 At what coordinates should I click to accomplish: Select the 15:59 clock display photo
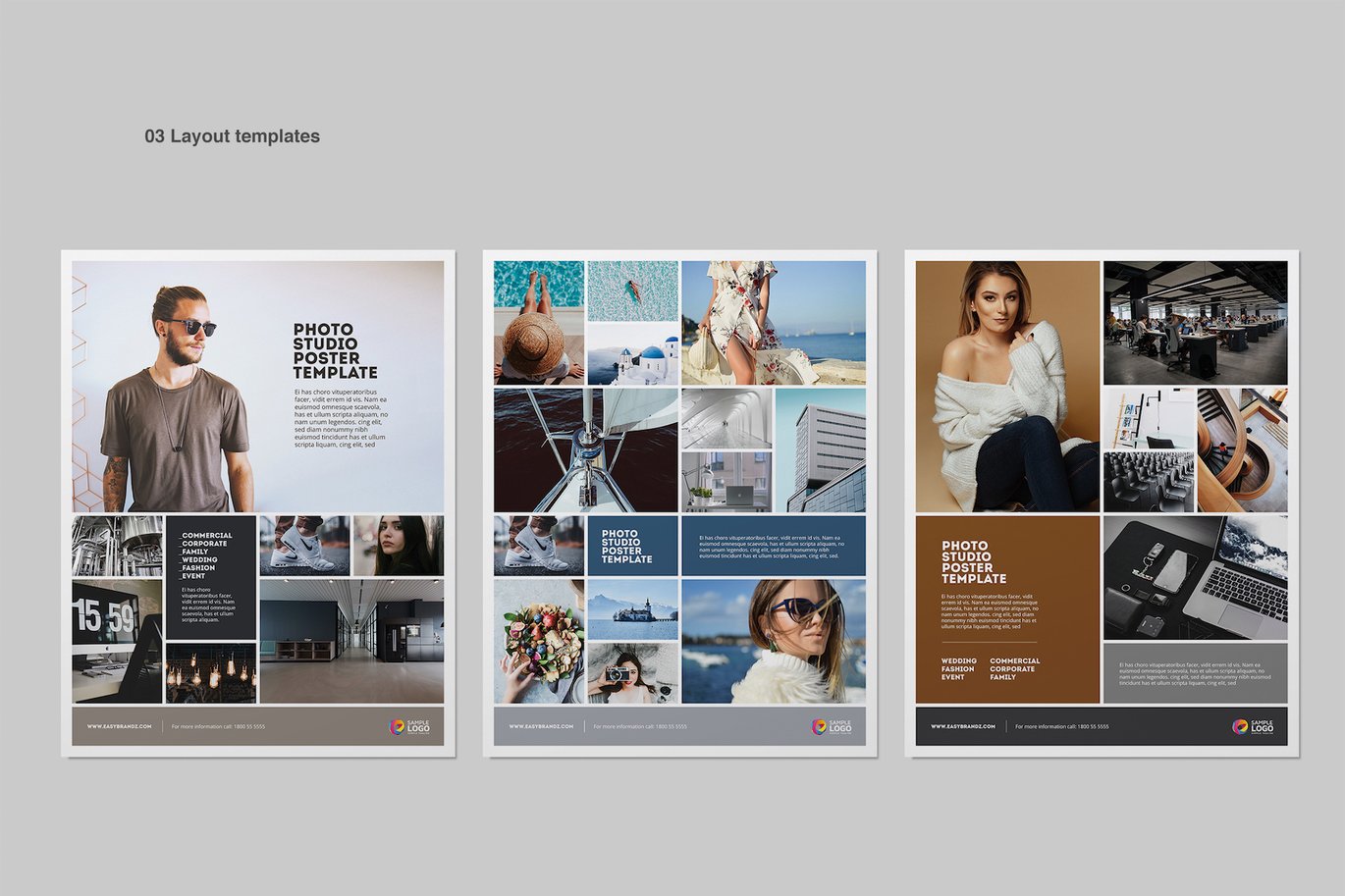[x=117, y=642]
